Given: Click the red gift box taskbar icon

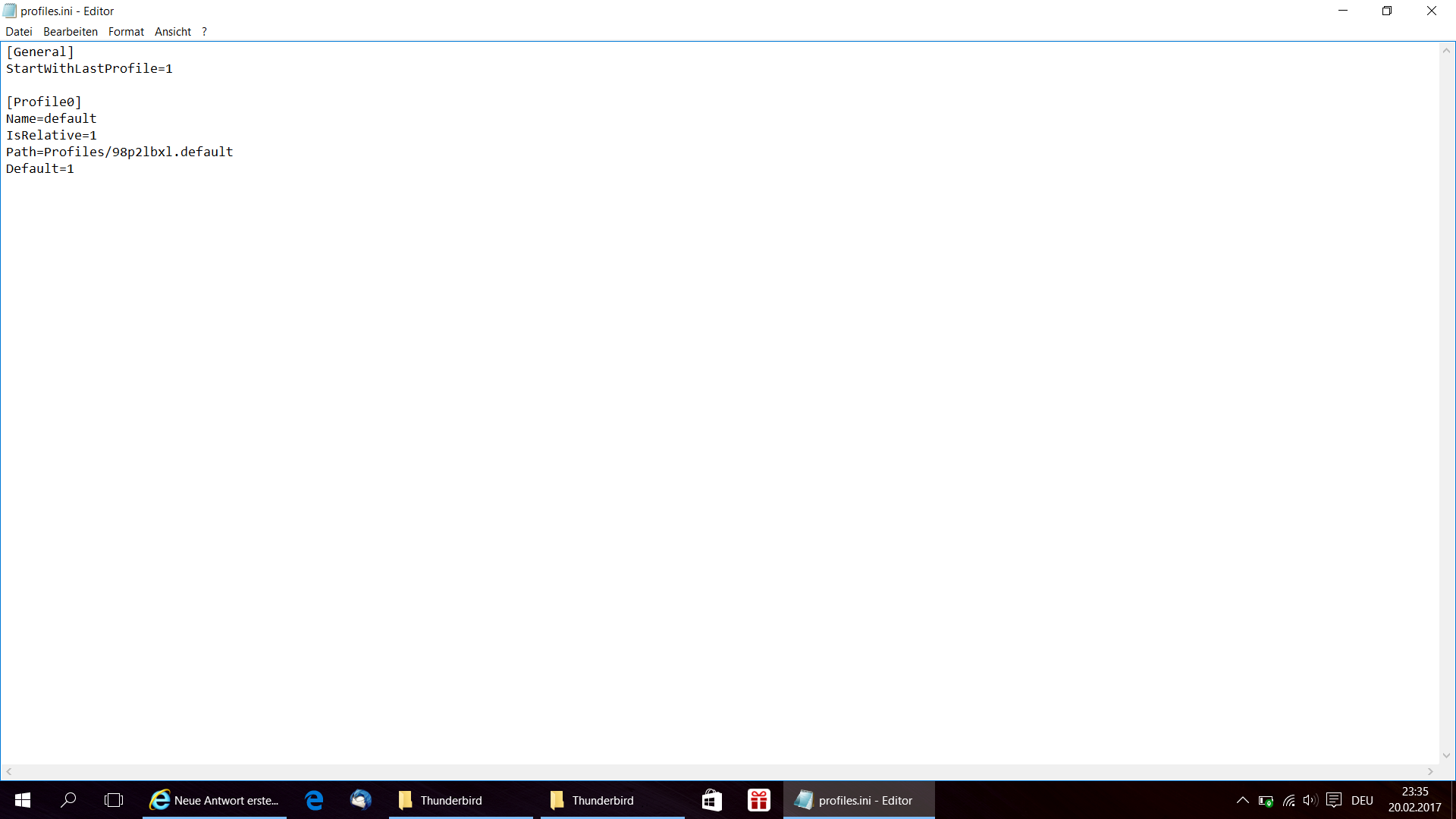Looking at the screenshot, I should coord(758,800).
